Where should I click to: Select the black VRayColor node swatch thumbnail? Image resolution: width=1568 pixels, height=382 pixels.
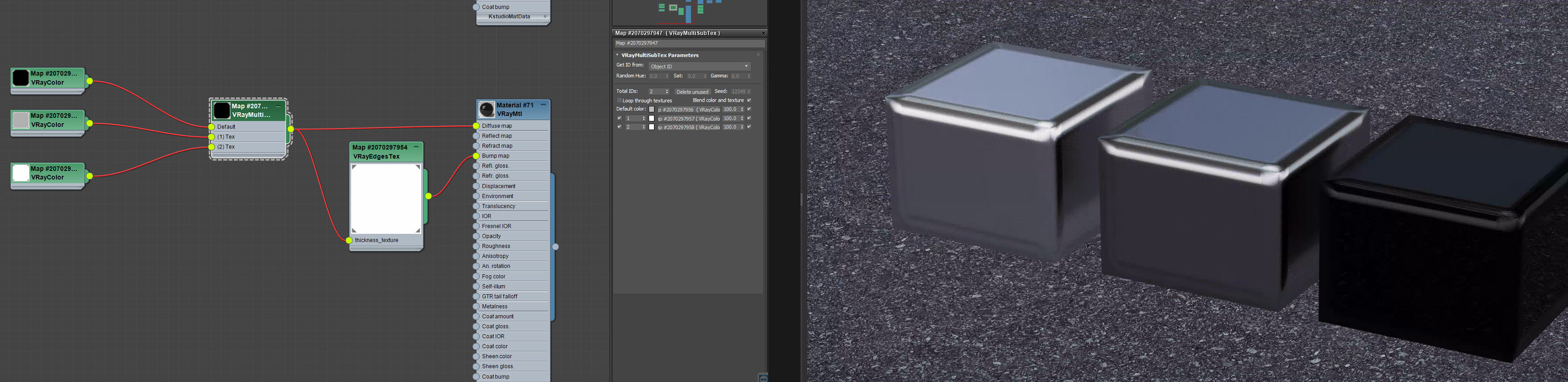(x=21, y=78)
